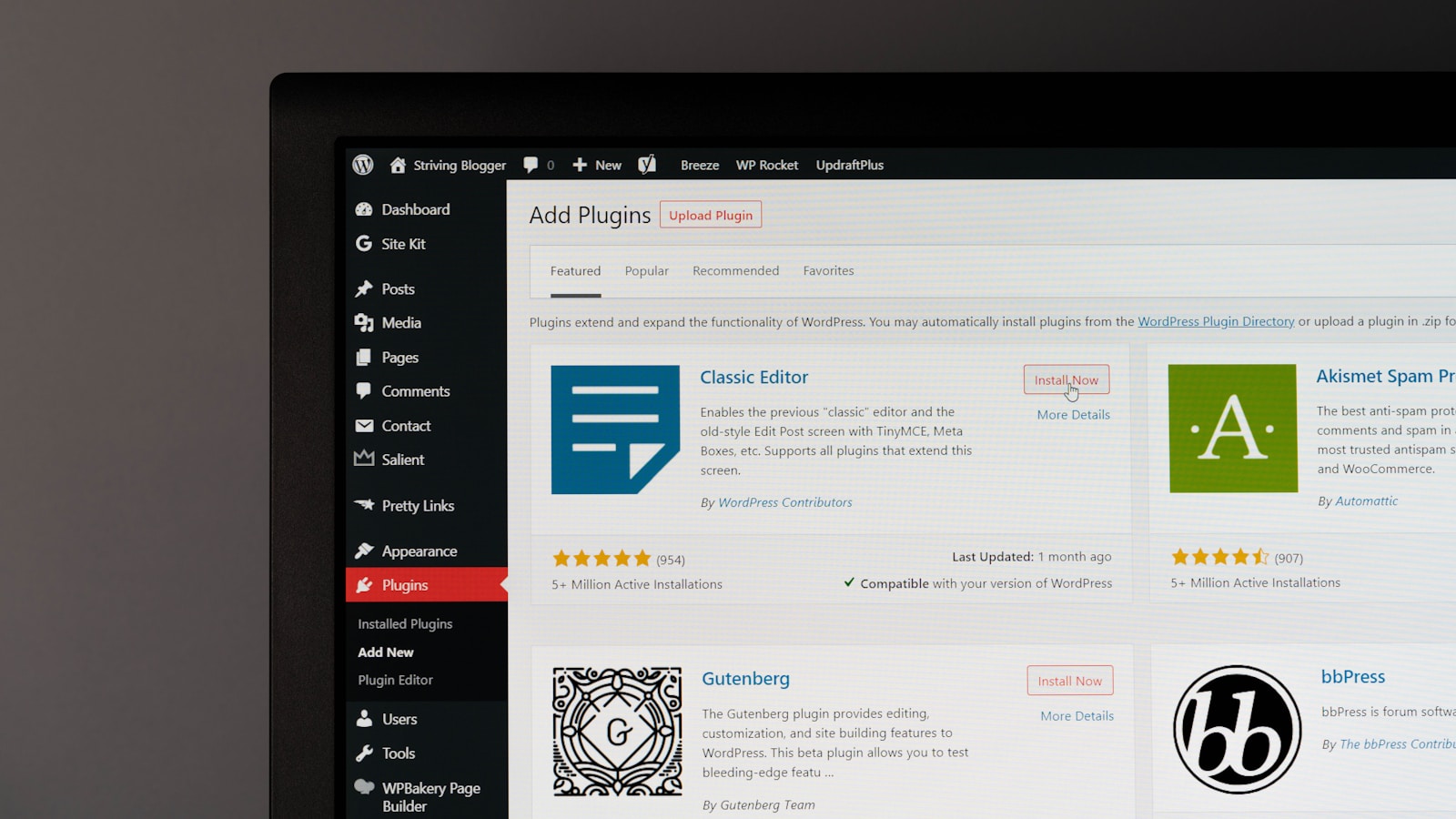Click the Salient crown icon
Image resolution: width=1456 pixels, height=819 pixels.
364,458
